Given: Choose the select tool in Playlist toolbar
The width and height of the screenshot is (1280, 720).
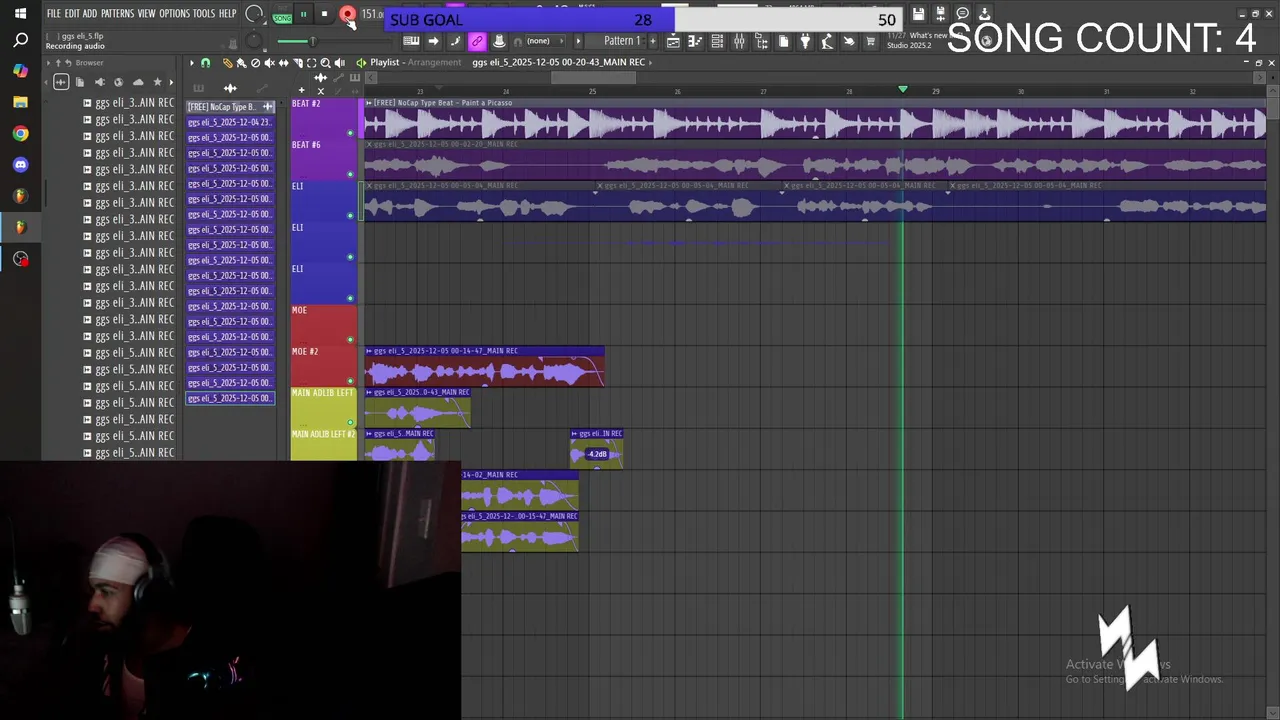Looking at the screenshot, I should pyautogui.click(x=311, y=63).
